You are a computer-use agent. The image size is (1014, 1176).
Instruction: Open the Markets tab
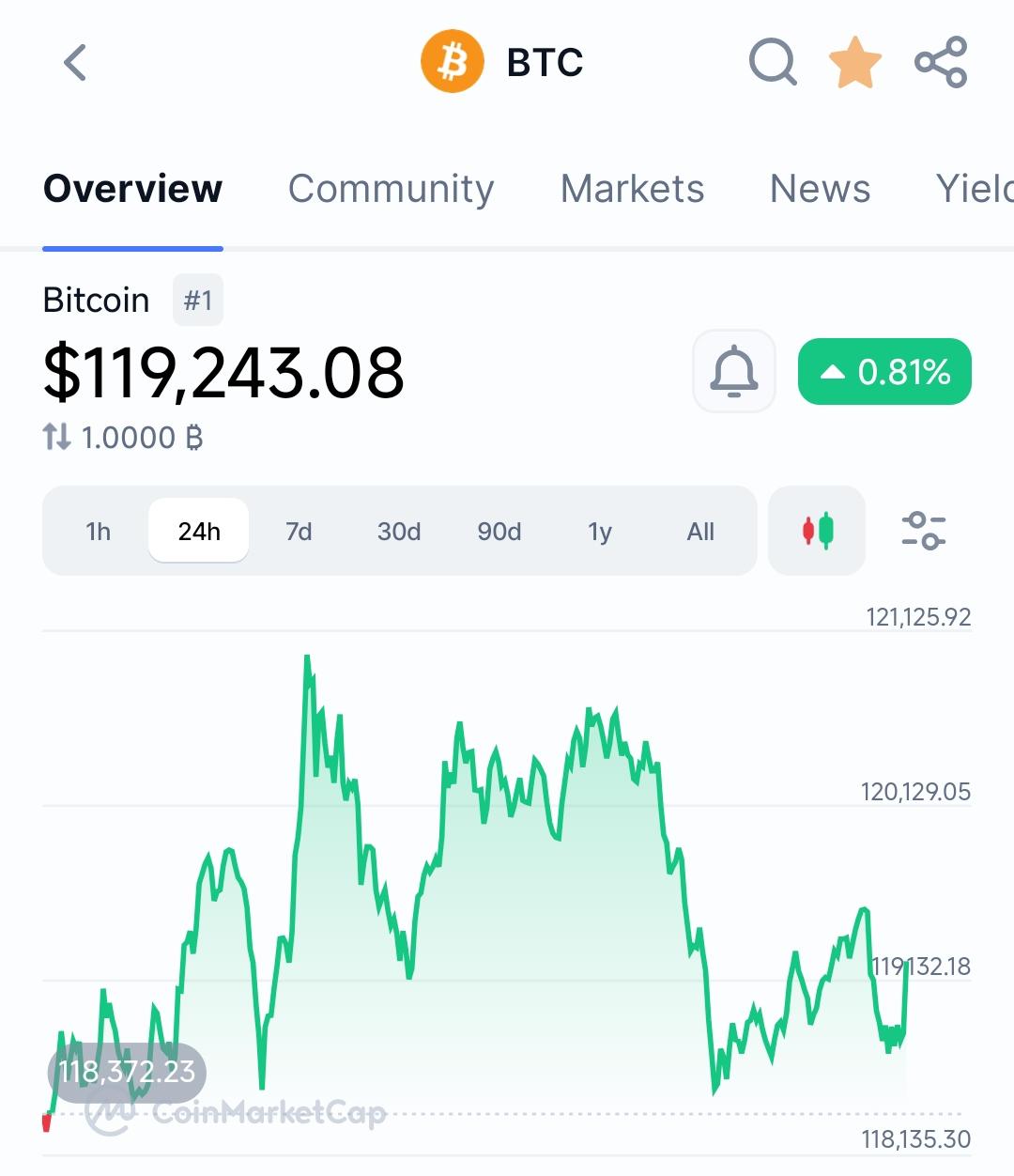632,189
